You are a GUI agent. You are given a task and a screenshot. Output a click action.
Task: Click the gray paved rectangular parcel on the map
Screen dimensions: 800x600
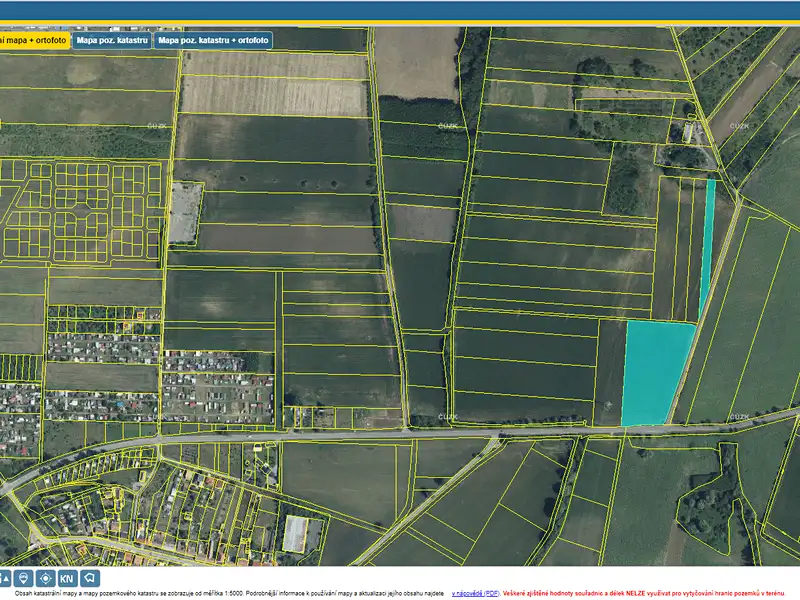click(x=185, y=213)
